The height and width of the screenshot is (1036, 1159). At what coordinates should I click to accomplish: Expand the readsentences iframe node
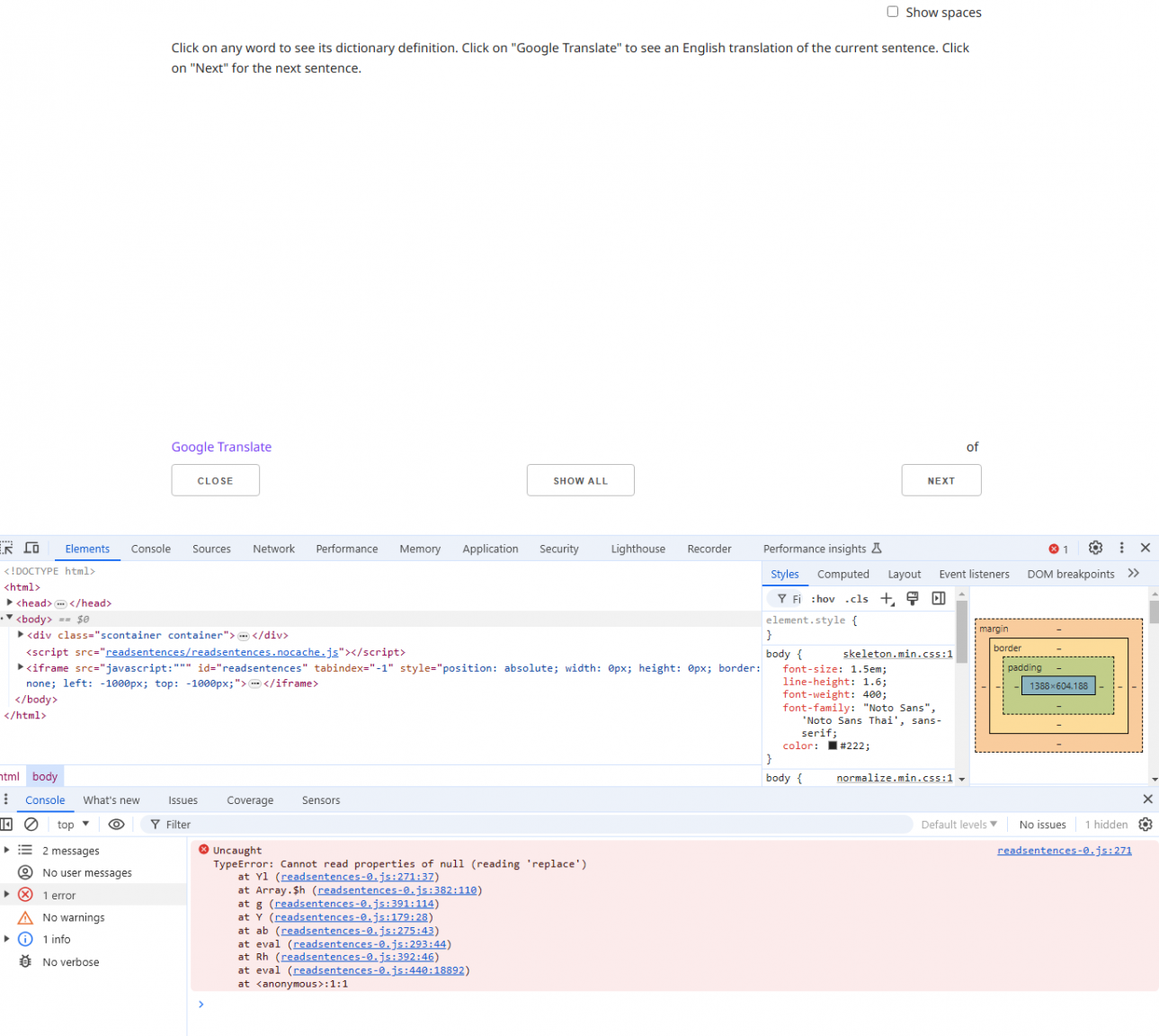[21, 667]
